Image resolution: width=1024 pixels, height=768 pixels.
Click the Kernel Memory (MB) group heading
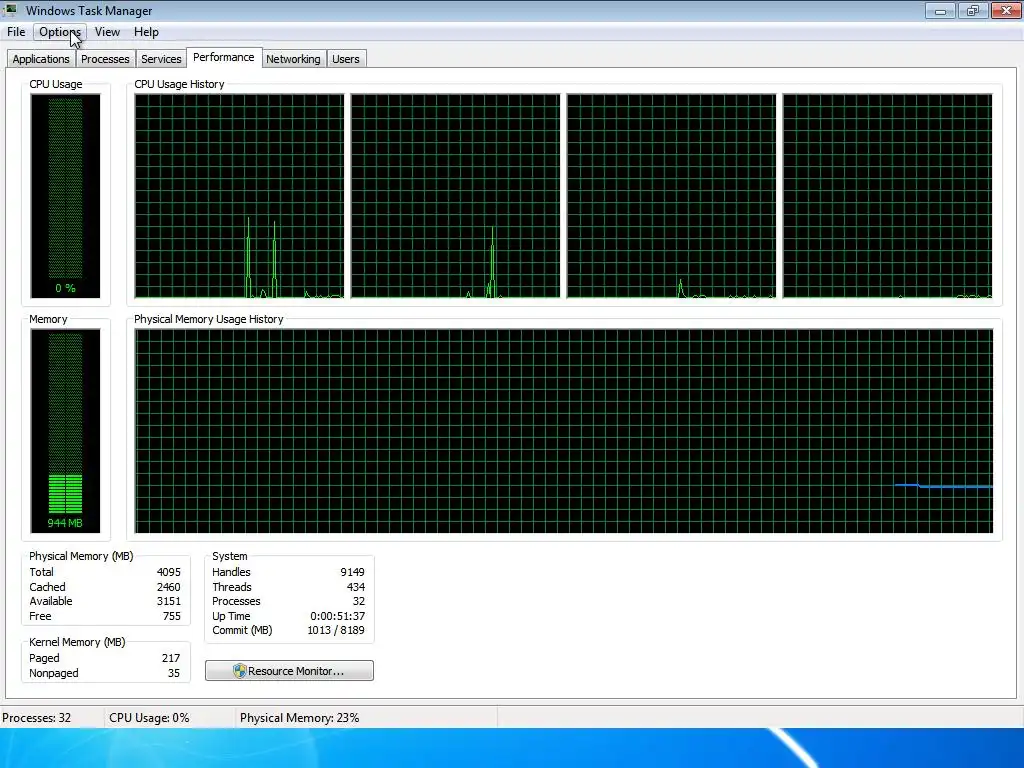click(77, 643)
